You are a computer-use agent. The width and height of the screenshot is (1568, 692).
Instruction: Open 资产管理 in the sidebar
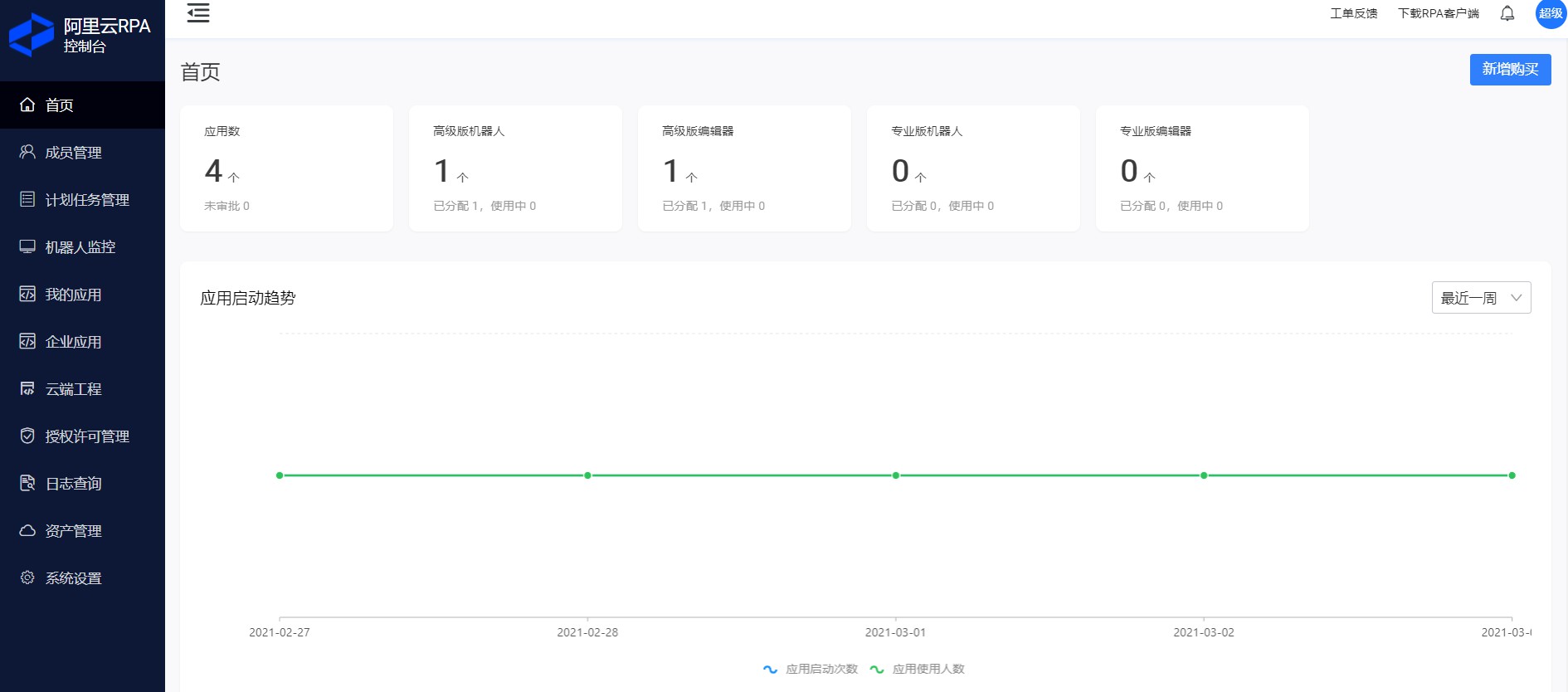(82, 530)
